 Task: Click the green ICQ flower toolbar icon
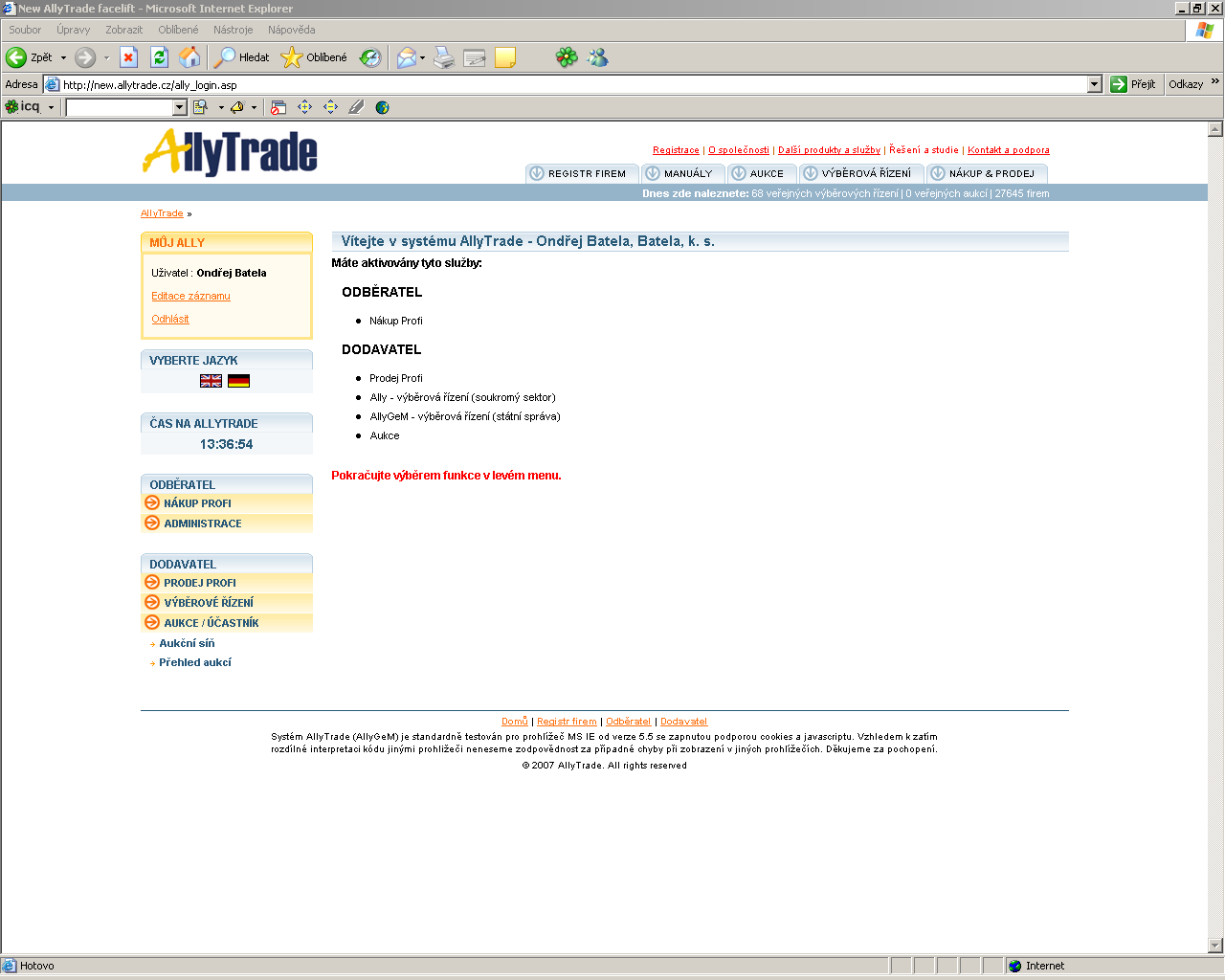click(568, 57)
